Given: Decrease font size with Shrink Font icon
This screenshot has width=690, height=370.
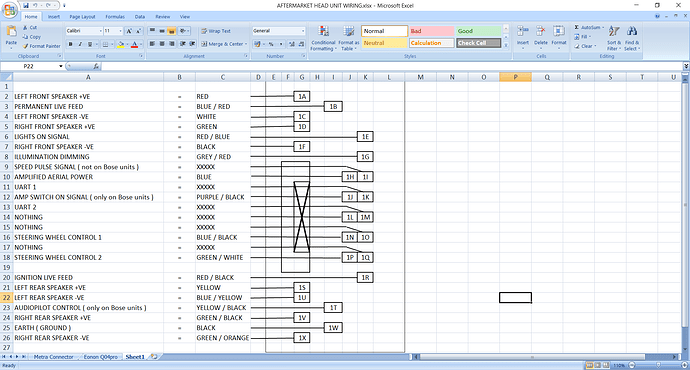Looking at the screenshot, I should tap(138, 31).
